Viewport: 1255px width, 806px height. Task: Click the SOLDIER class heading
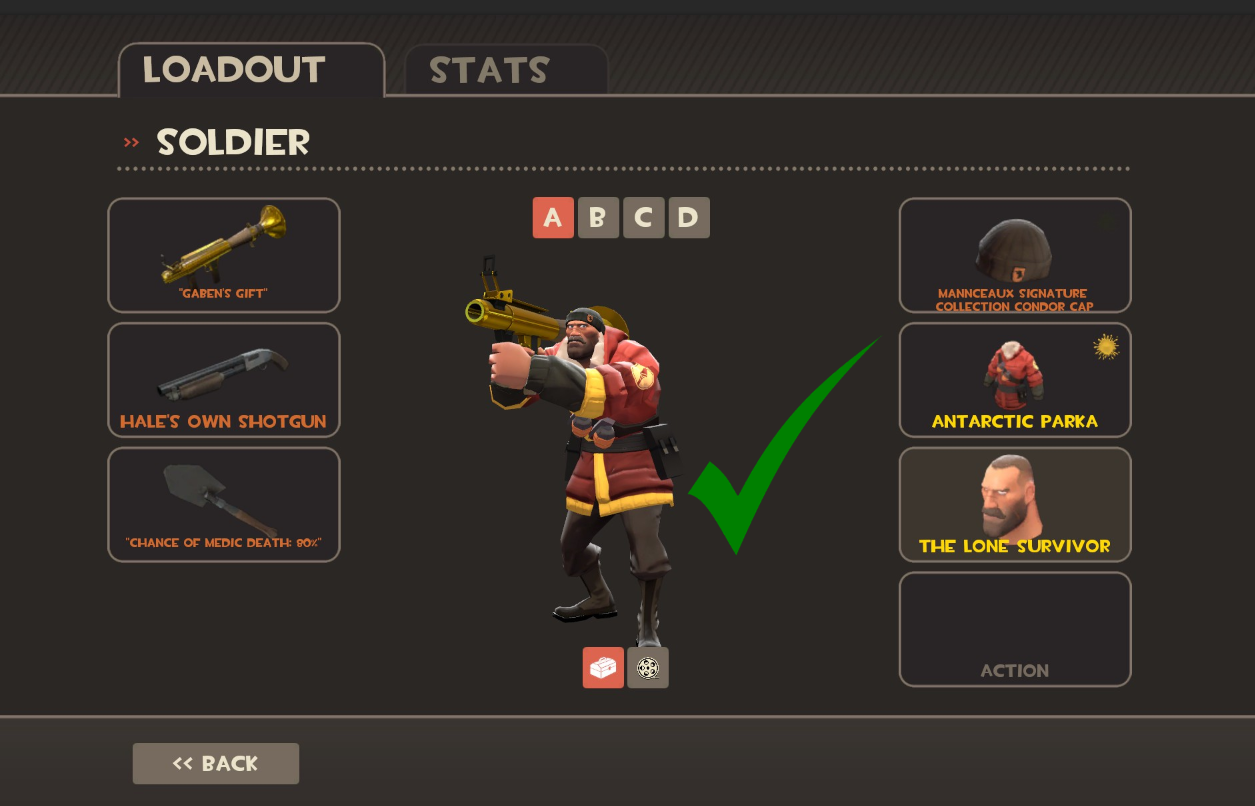click(233, 142)
